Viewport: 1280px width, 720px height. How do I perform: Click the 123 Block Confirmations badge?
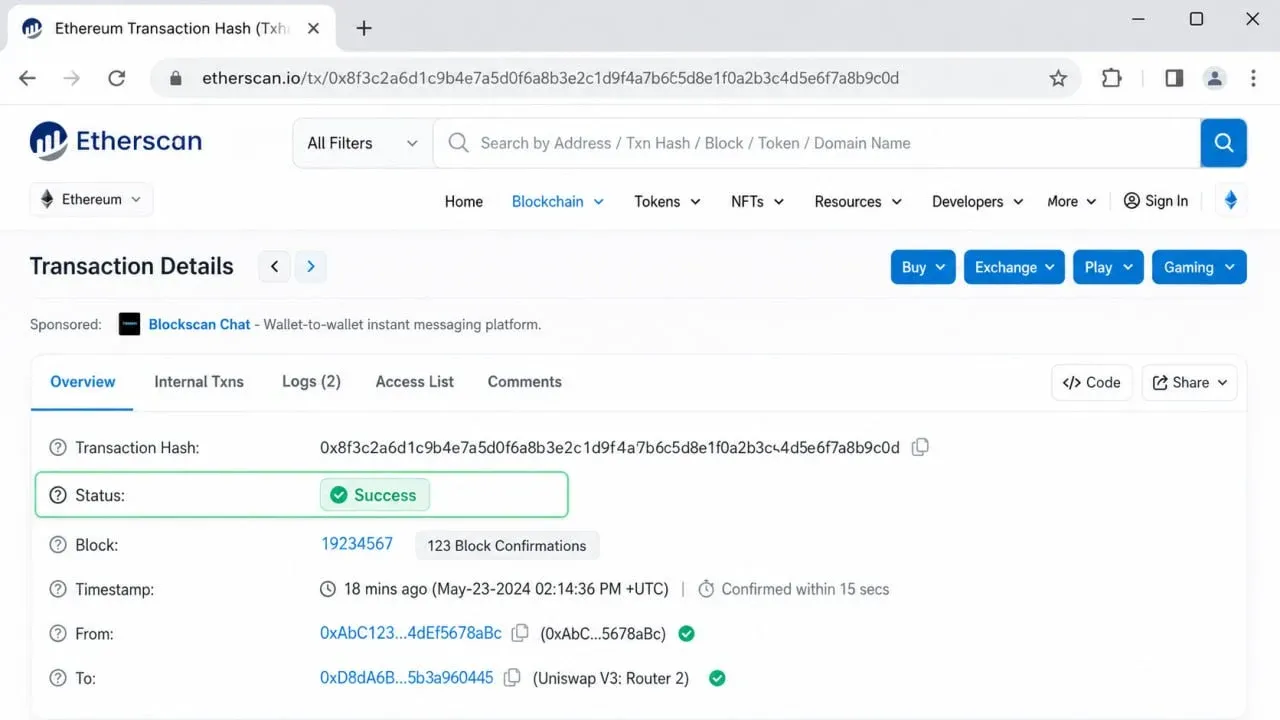pyautogui.click(x=506, y=546)
